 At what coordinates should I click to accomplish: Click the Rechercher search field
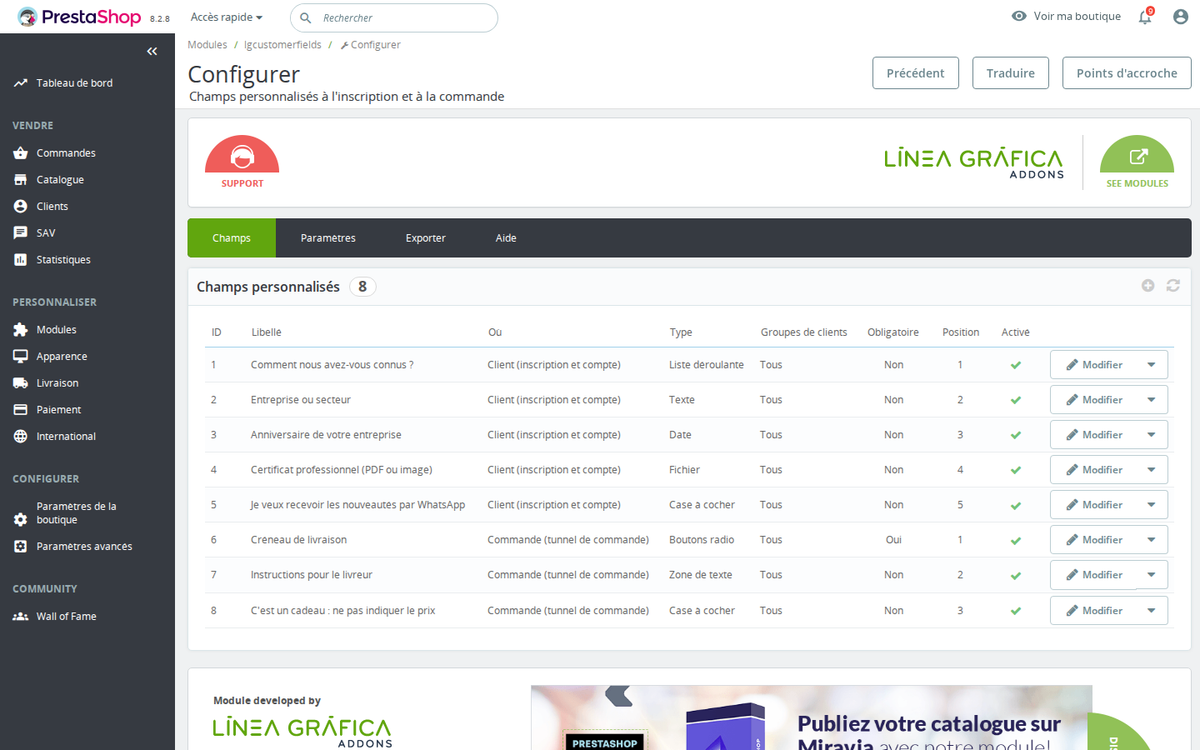click(x=394, y=18)
